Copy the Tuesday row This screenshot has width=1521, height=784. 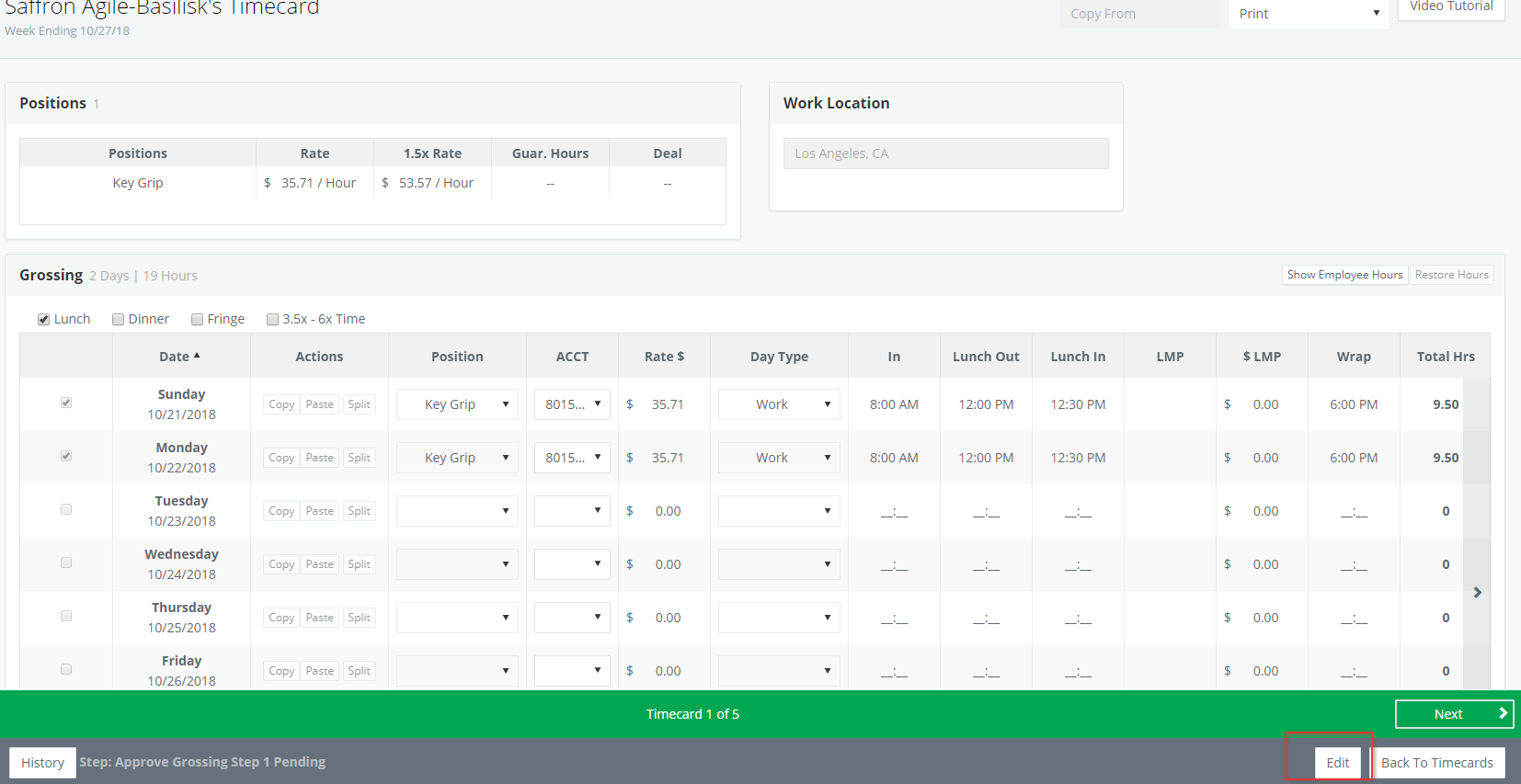tap(281, 511)
